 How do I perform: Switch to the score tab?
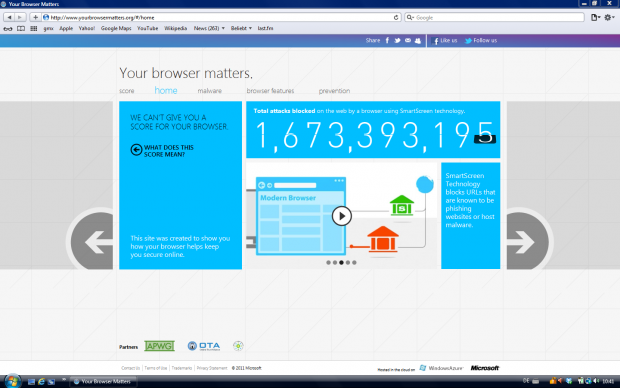click(x=127, y=91)
